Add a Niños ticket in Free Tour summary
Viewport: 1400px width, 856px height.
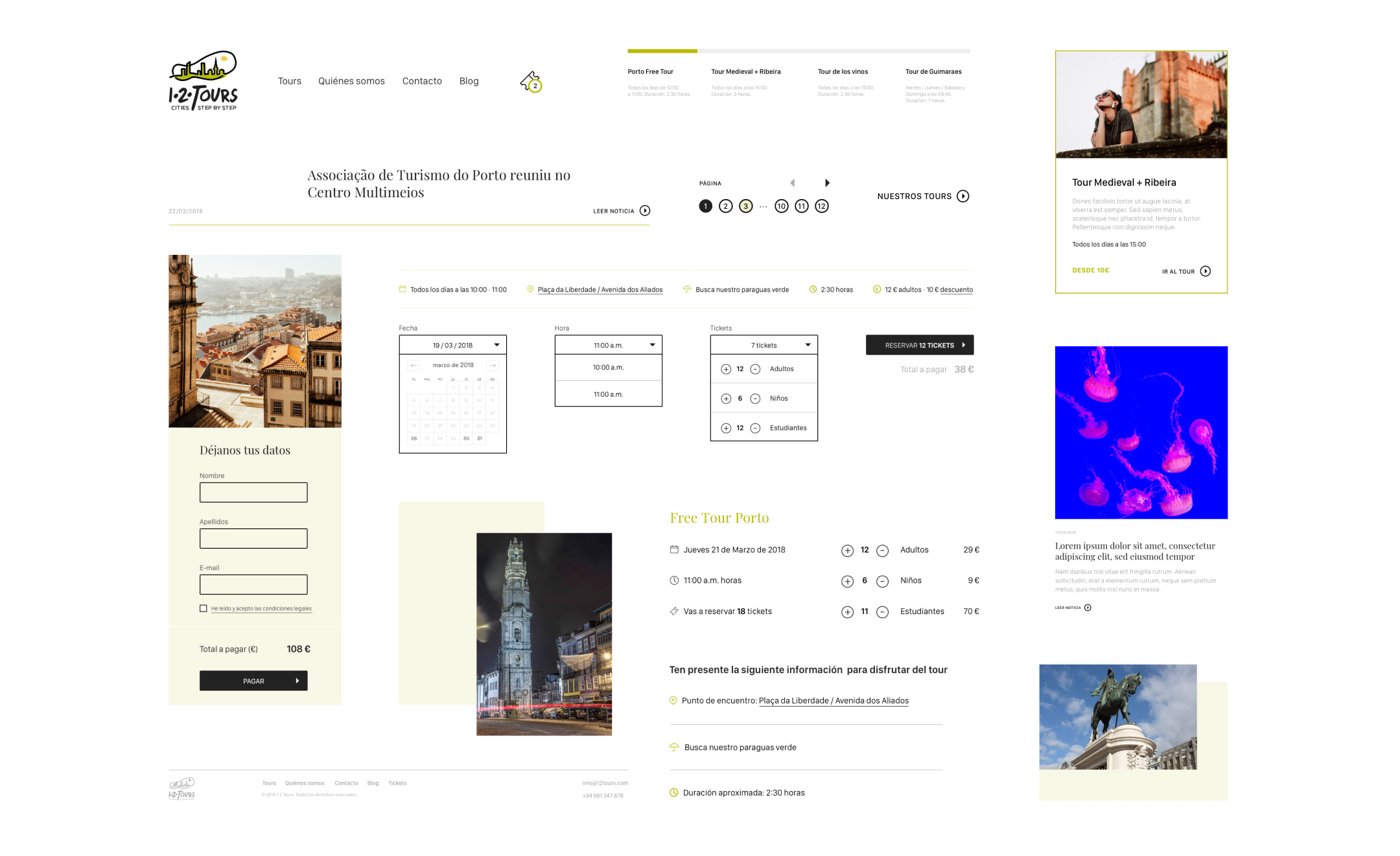pyautogui.click(x=847, y=581)
